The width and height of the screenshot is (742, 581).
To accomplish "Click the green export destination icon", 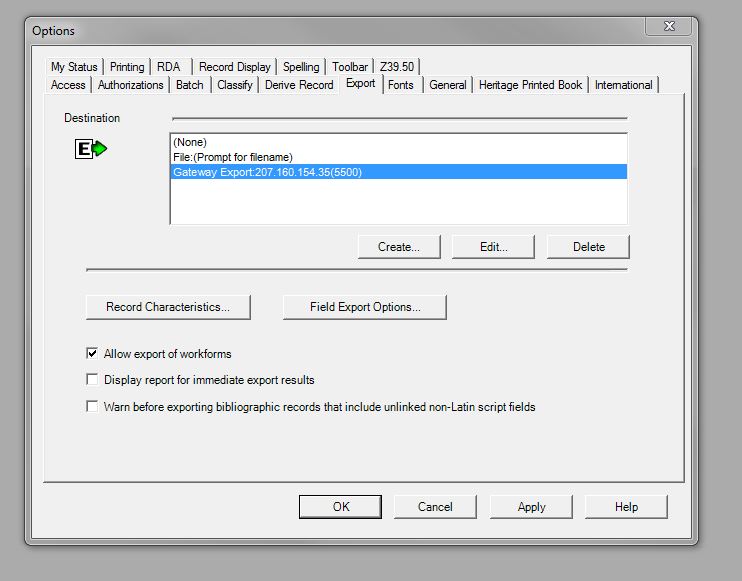I will (x=91, y=149).
